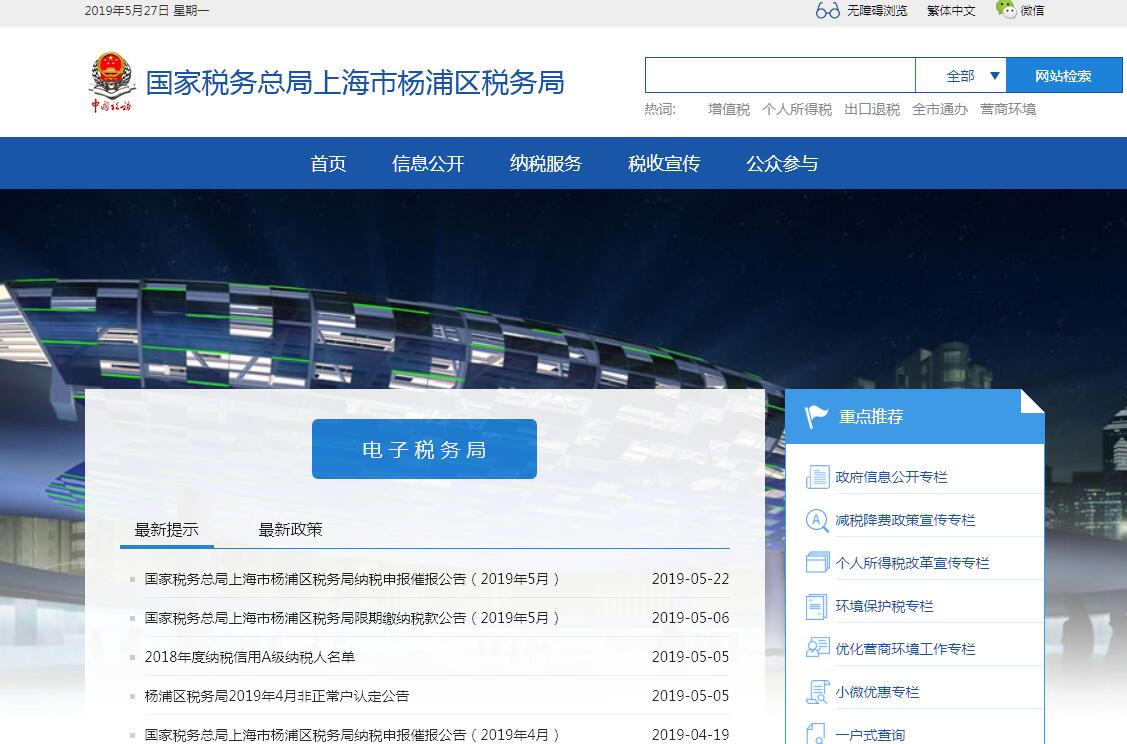Switch to 繁体中文 language link
This screenshot has width=1127, height=744.
[950, 11]
